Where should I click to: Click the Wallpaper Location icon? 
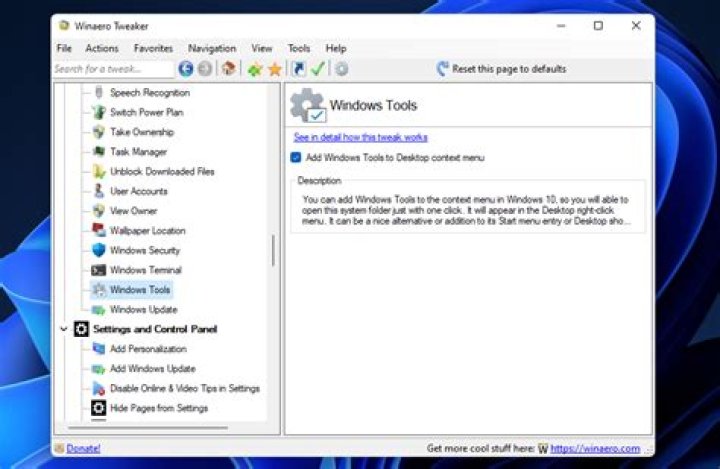tap(98, 230)
